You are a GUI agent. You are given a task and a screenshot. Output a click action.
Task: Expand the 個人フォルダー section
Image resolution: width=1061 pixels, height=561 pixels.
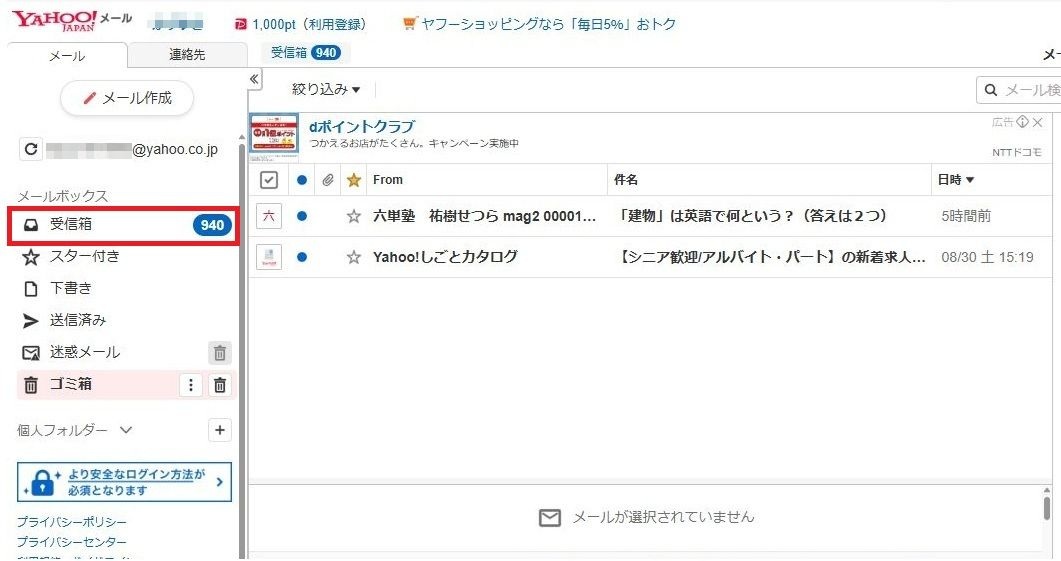click(125, 430)
